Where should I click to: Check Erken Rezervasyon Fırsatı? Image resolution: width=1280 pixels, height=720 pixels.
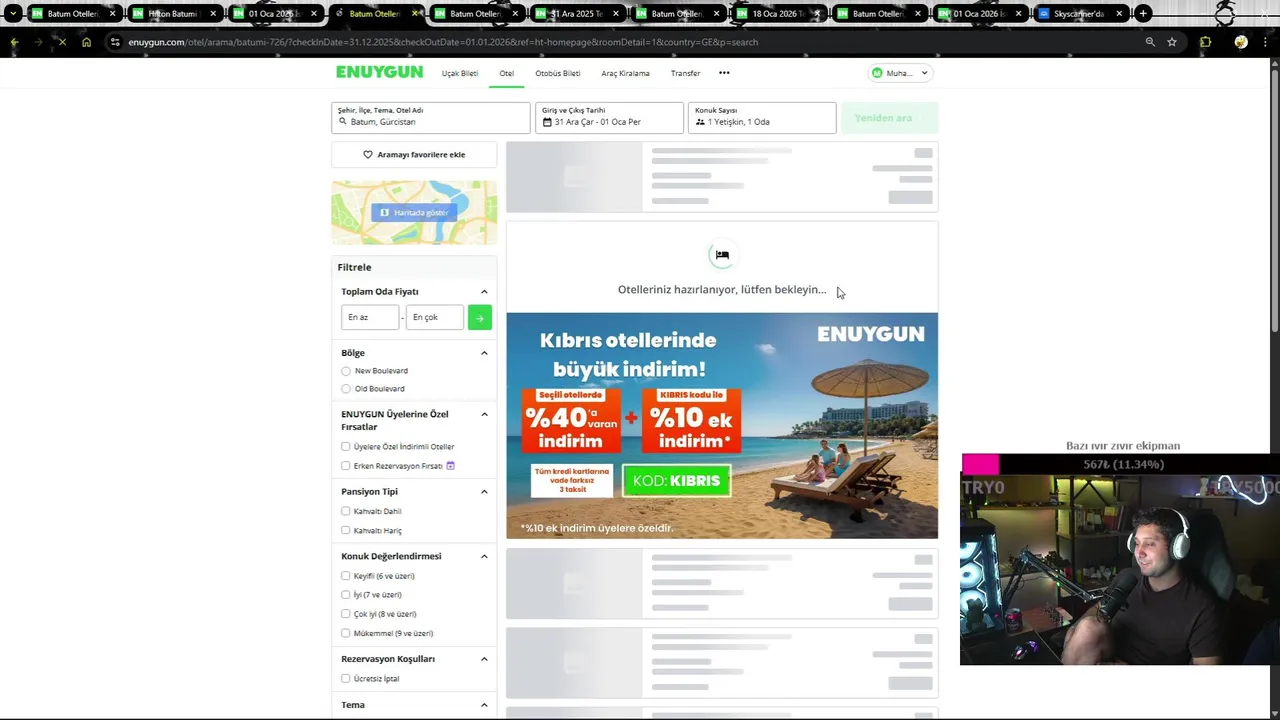346,466
